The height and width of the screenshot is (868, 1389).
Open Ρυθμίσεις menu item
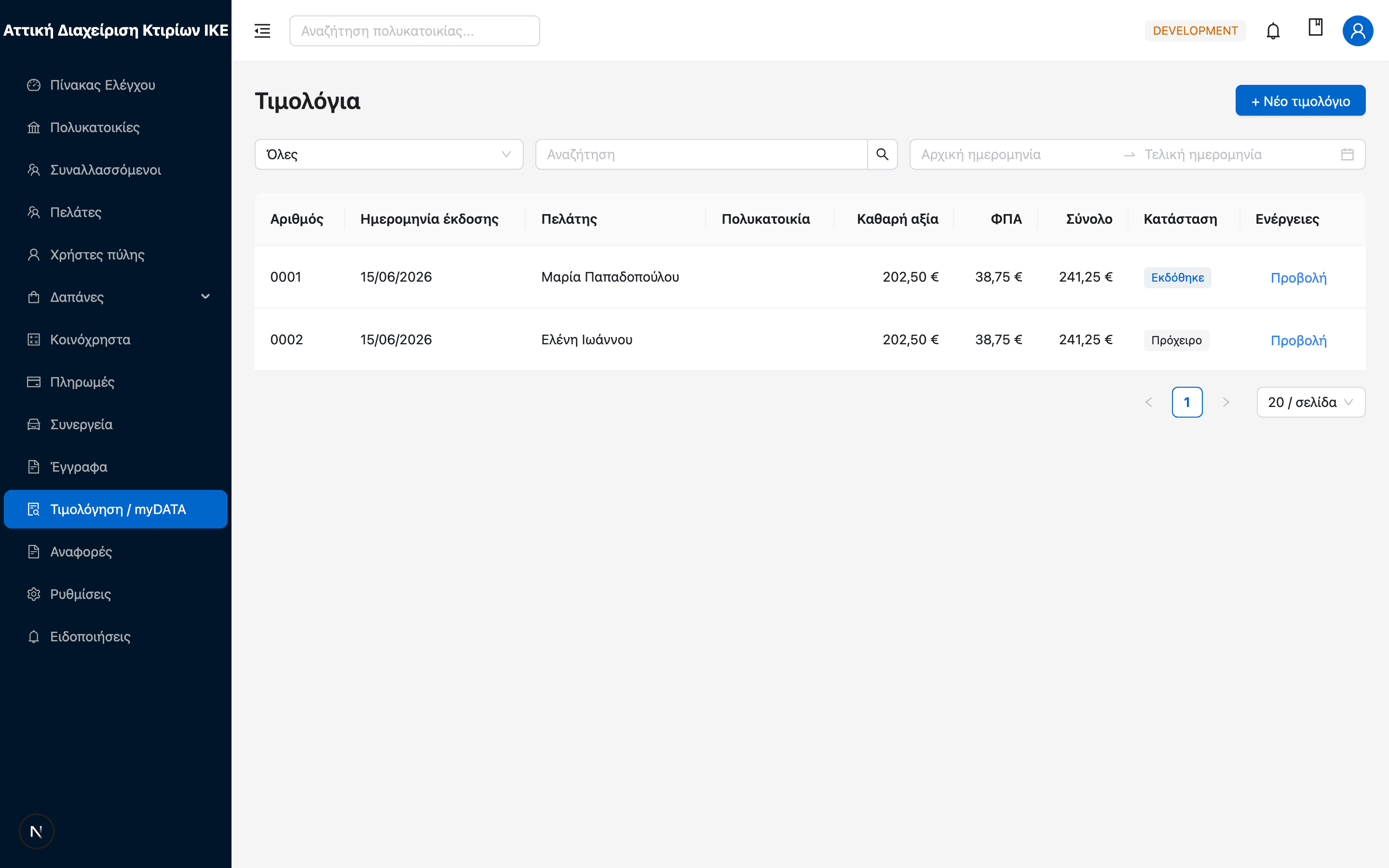coord(115,594)
